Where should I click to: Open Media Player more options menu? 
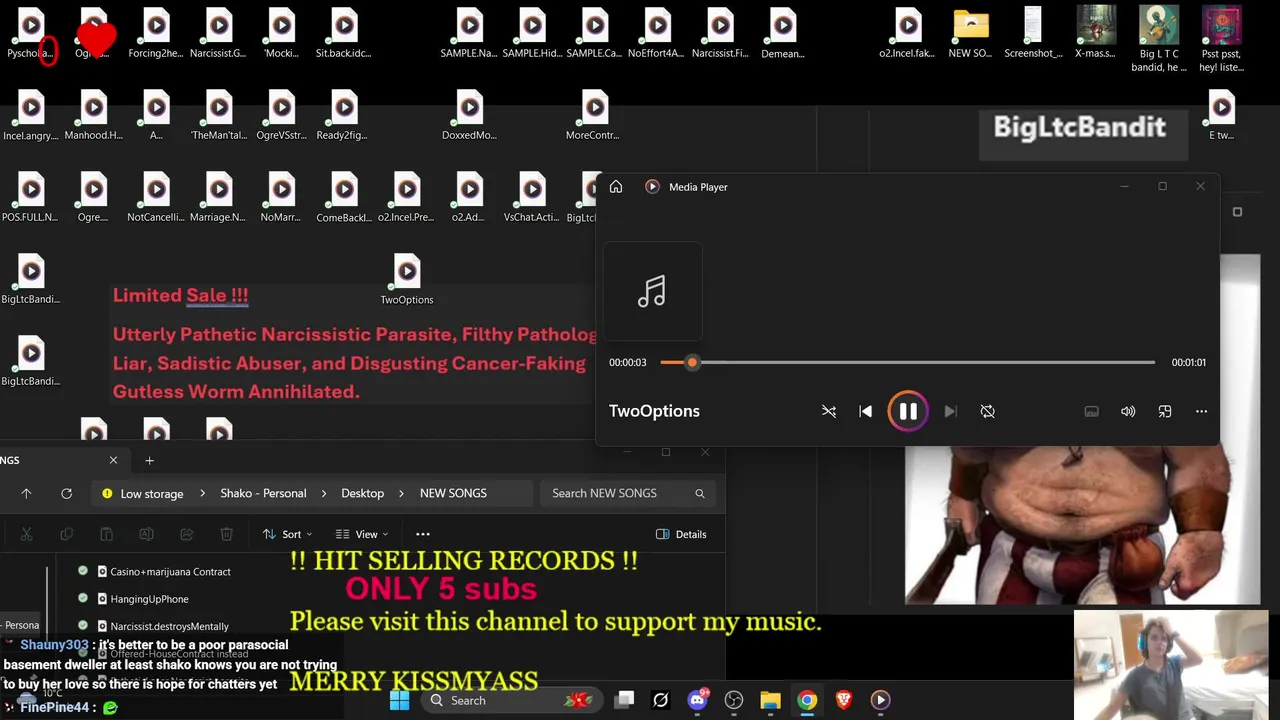1202,411
